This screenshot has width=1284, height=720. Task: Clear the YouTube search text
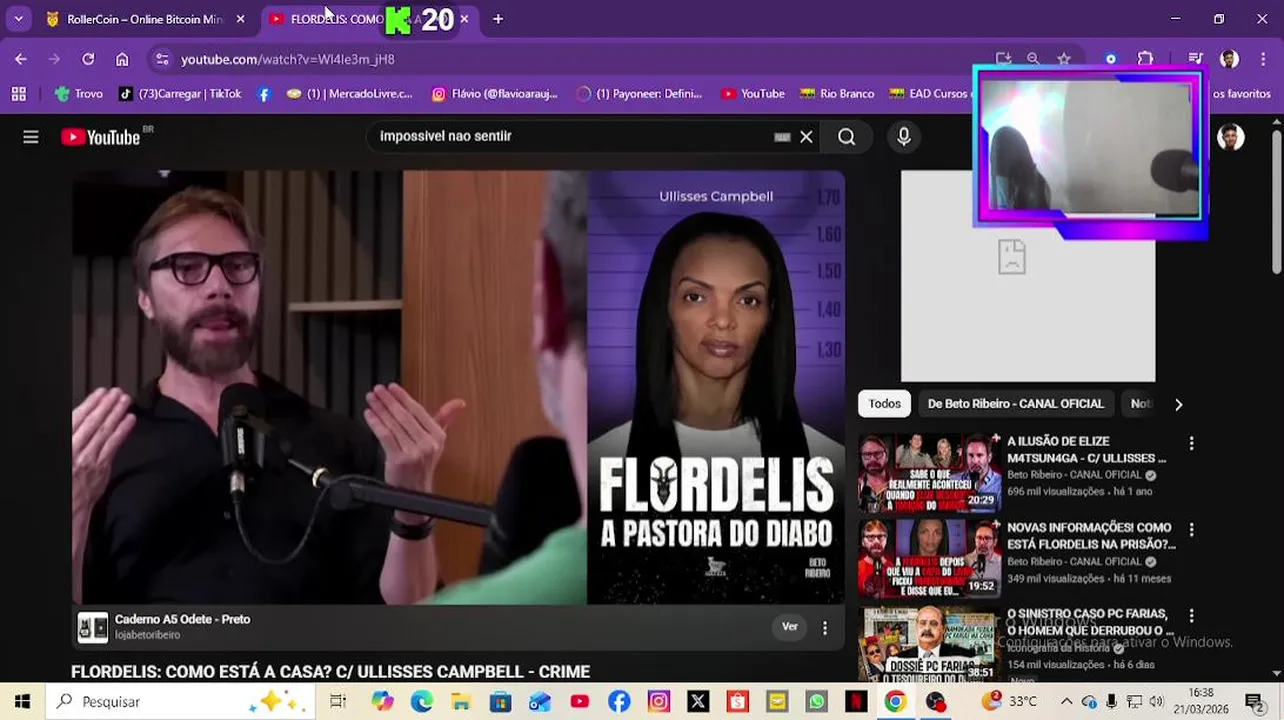click(x=806, y=137)
